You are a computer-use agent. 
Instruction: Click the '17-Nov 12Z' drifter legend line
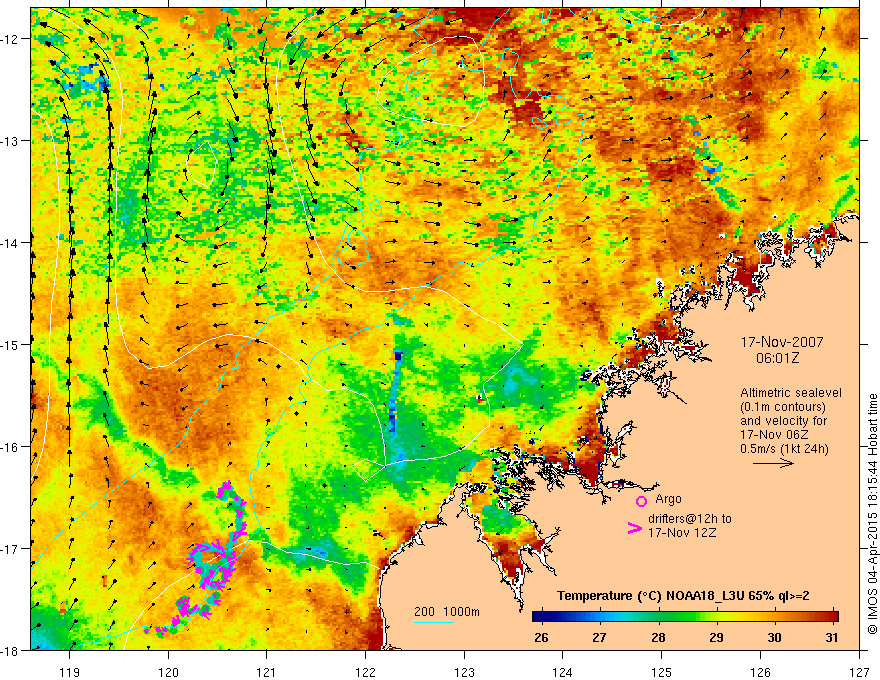coord(682,532)
